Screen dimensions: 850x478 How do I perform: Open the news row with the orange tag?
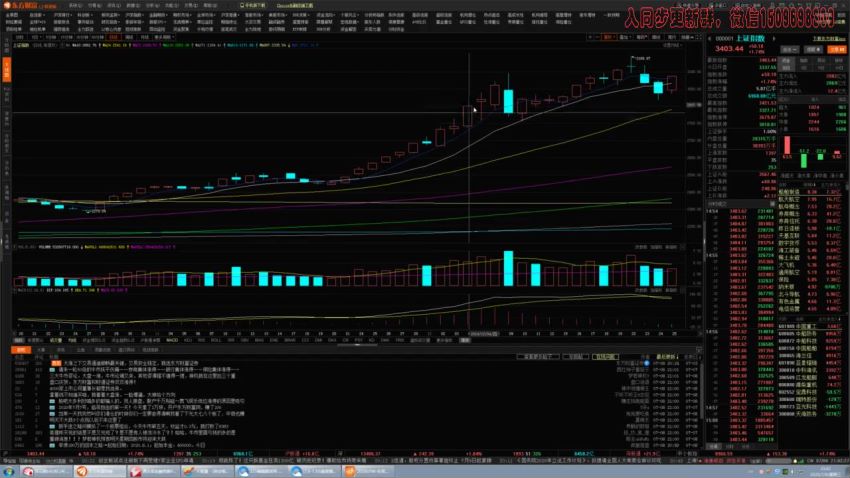(x=125, y=363)
